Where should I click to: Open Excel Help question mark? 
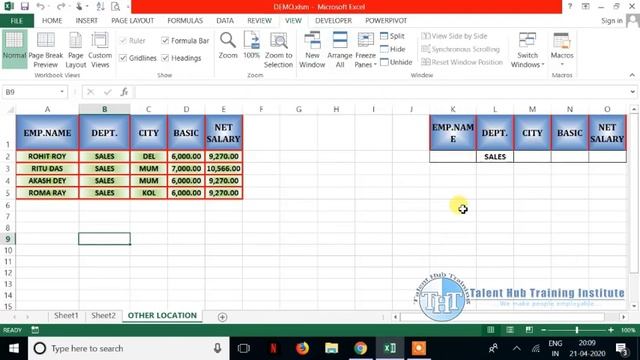(570, 7)
